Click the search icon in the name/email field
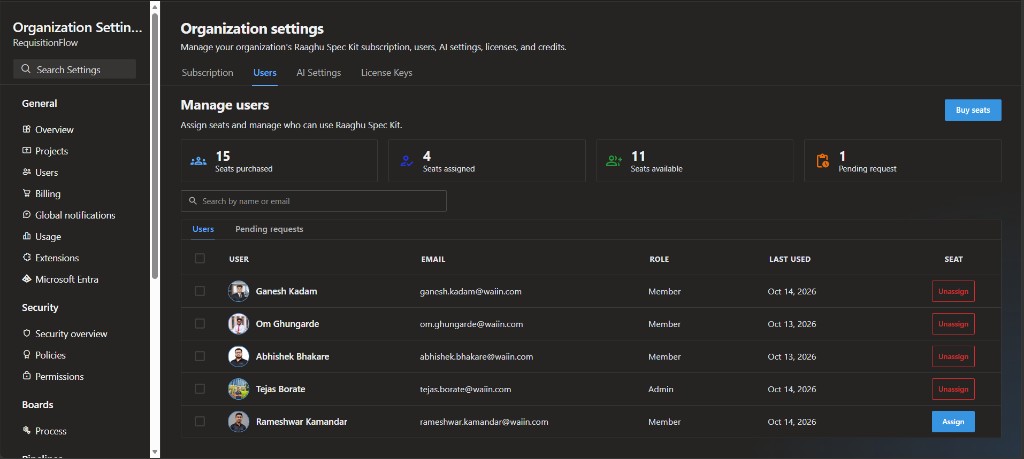The image size is (1024, 459). click(193, 201)
